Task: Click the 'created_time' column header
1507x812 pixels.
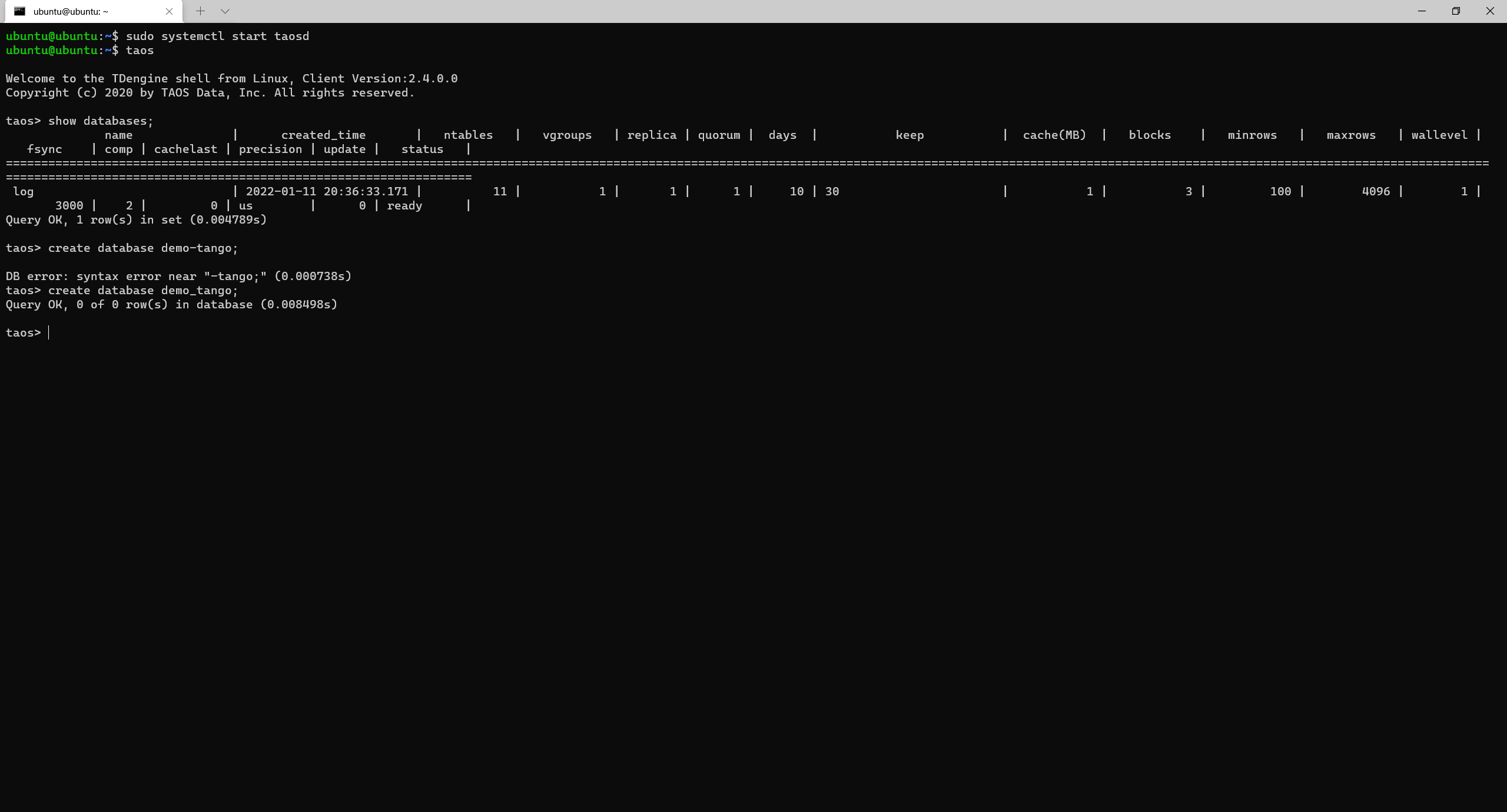Action: pyautogui.click(x=323, y=135)
